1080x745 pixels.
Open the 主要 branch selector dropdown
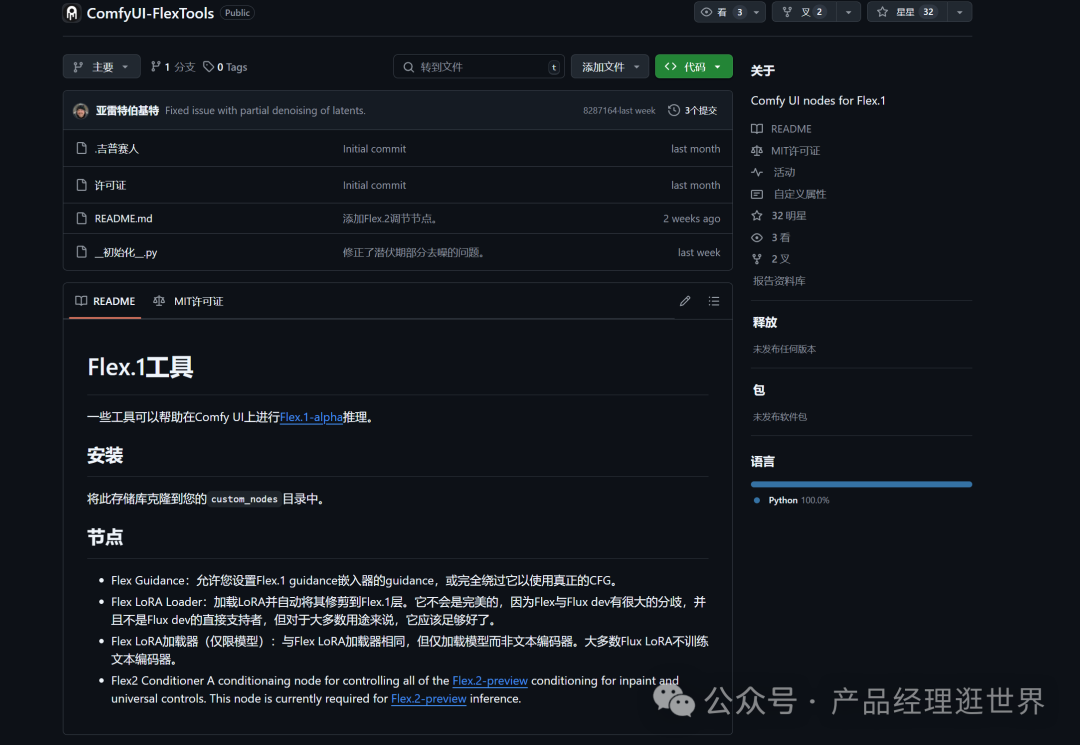click(x=101, y=67)
